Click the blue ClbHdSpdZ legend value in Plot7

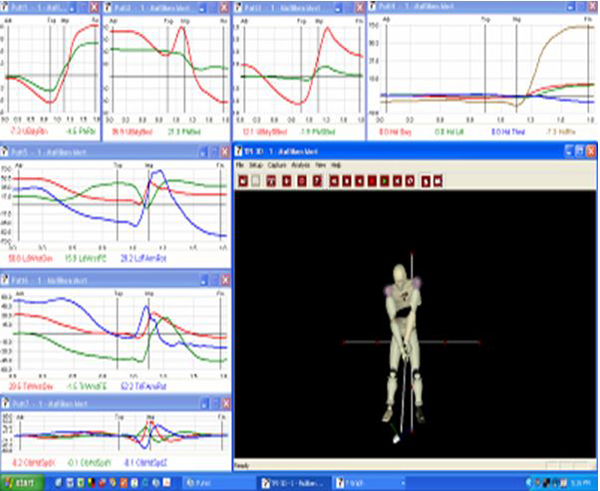(x=145, y=463)
